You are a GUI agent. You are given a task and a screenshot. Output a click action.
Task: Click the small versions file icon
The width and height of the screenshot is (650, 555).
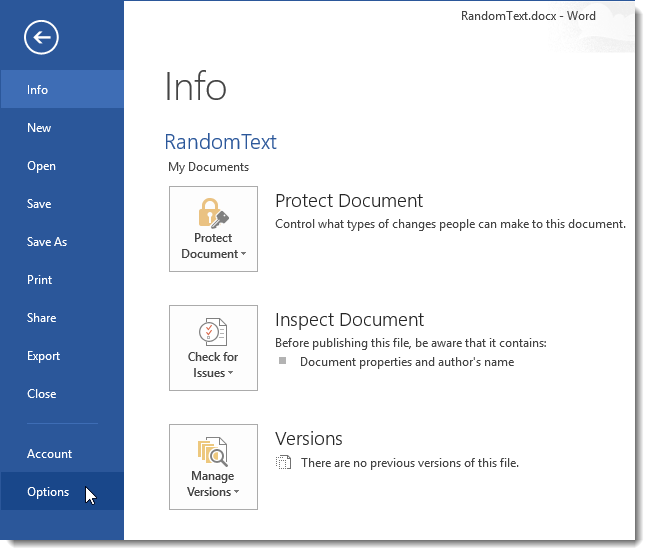pyautogui.click(x=284, y=463)
